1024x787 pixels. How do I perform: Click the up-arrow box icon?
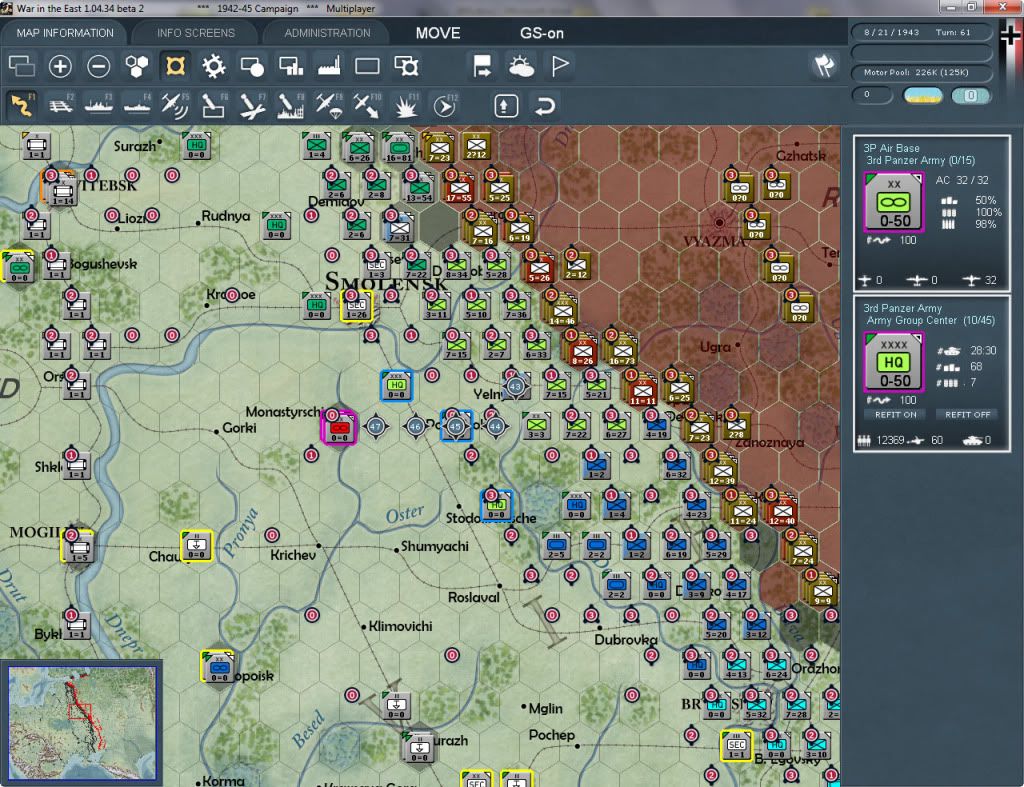tap(506, 105)
